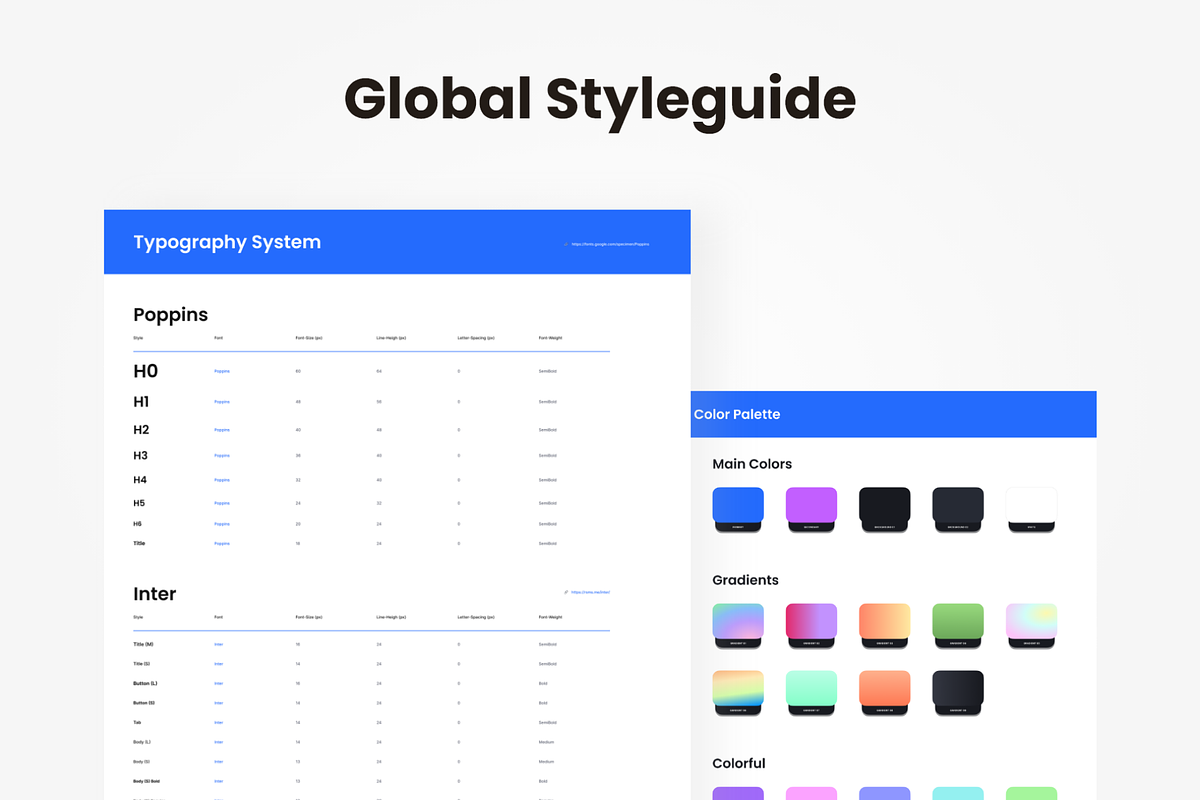Click the Inter link in the Button (L) row

[x=220, y=683]
